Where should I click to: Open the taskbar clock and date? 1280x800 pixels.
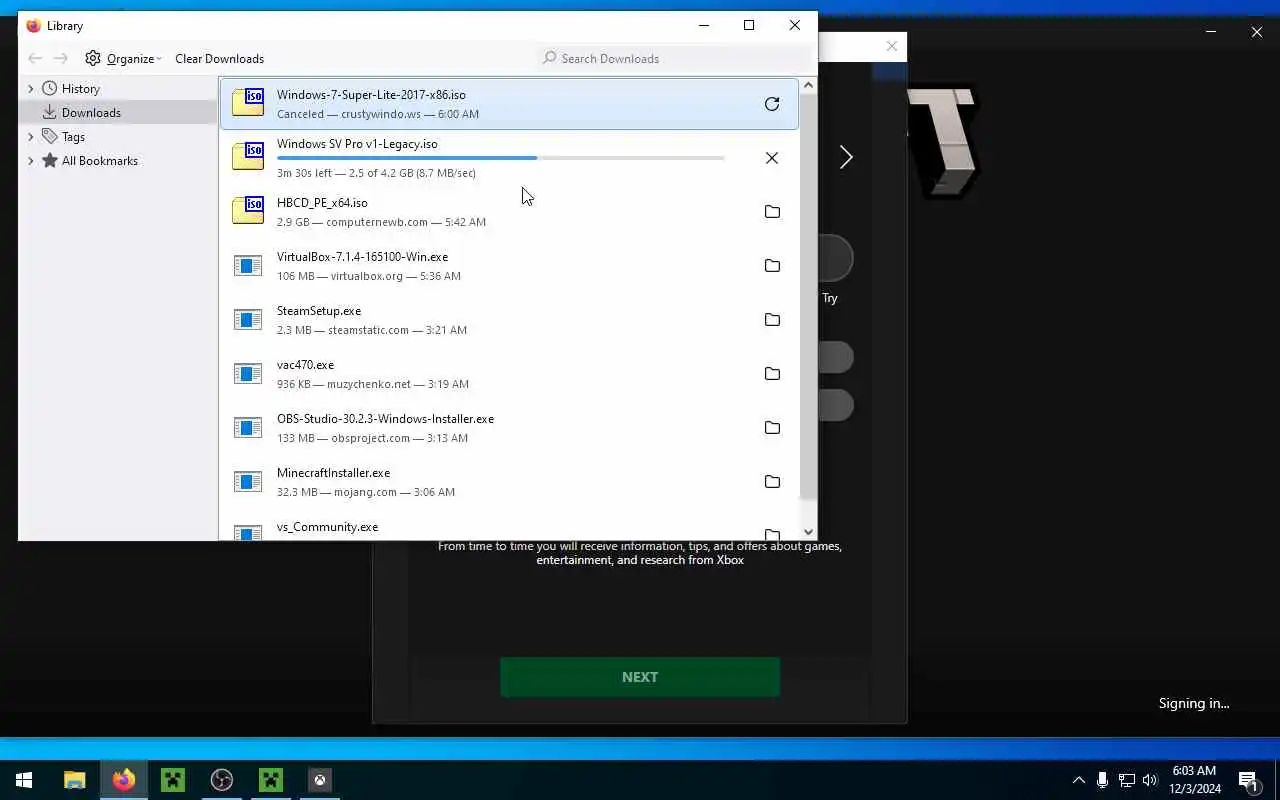click(1194, 780)
